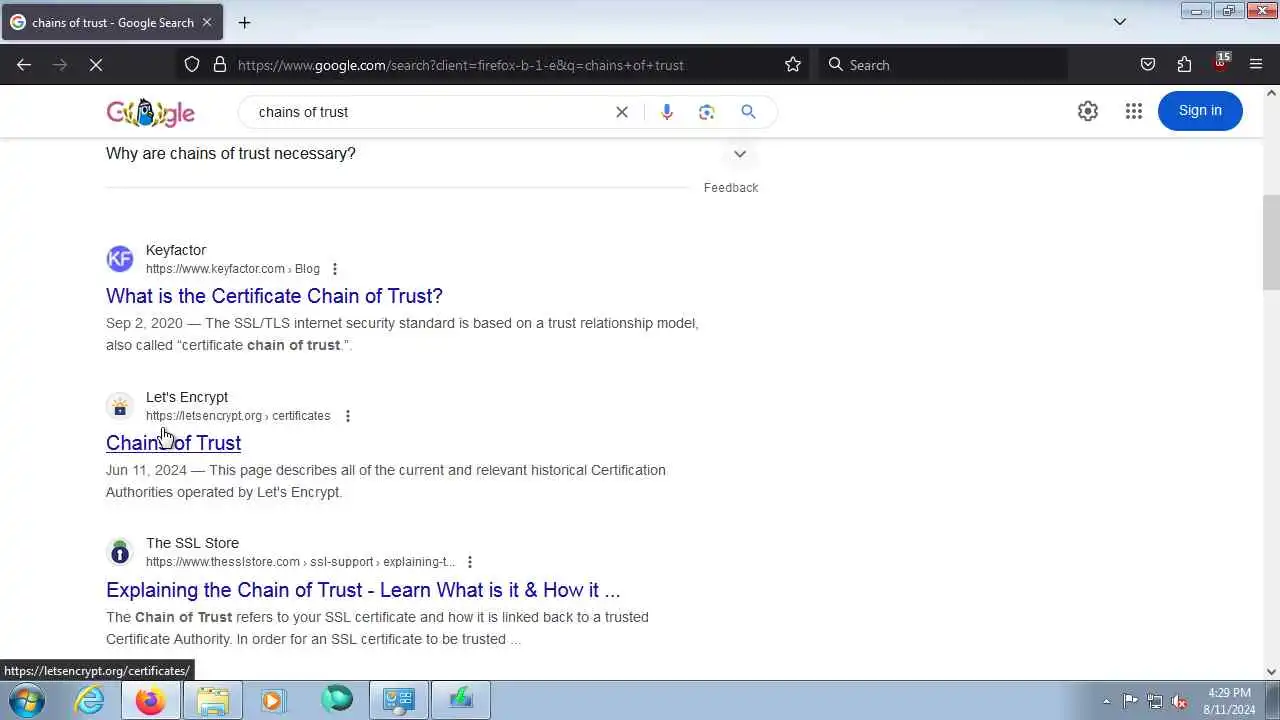Open the file explorer folder taskbar icon
Image resolution: width=1280 pixels, height=720 pixels.
click(x=212, y=700)
